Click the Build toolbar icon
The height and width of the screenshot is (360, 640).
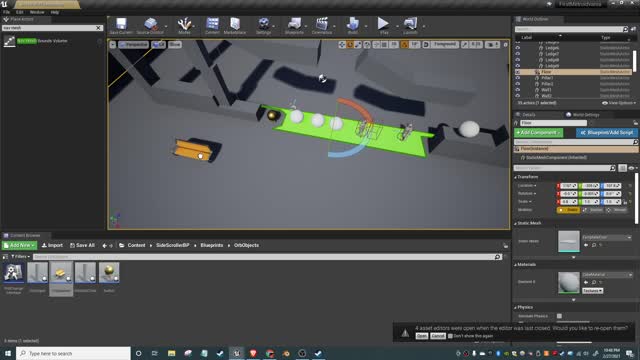click(x=353, y=26)
